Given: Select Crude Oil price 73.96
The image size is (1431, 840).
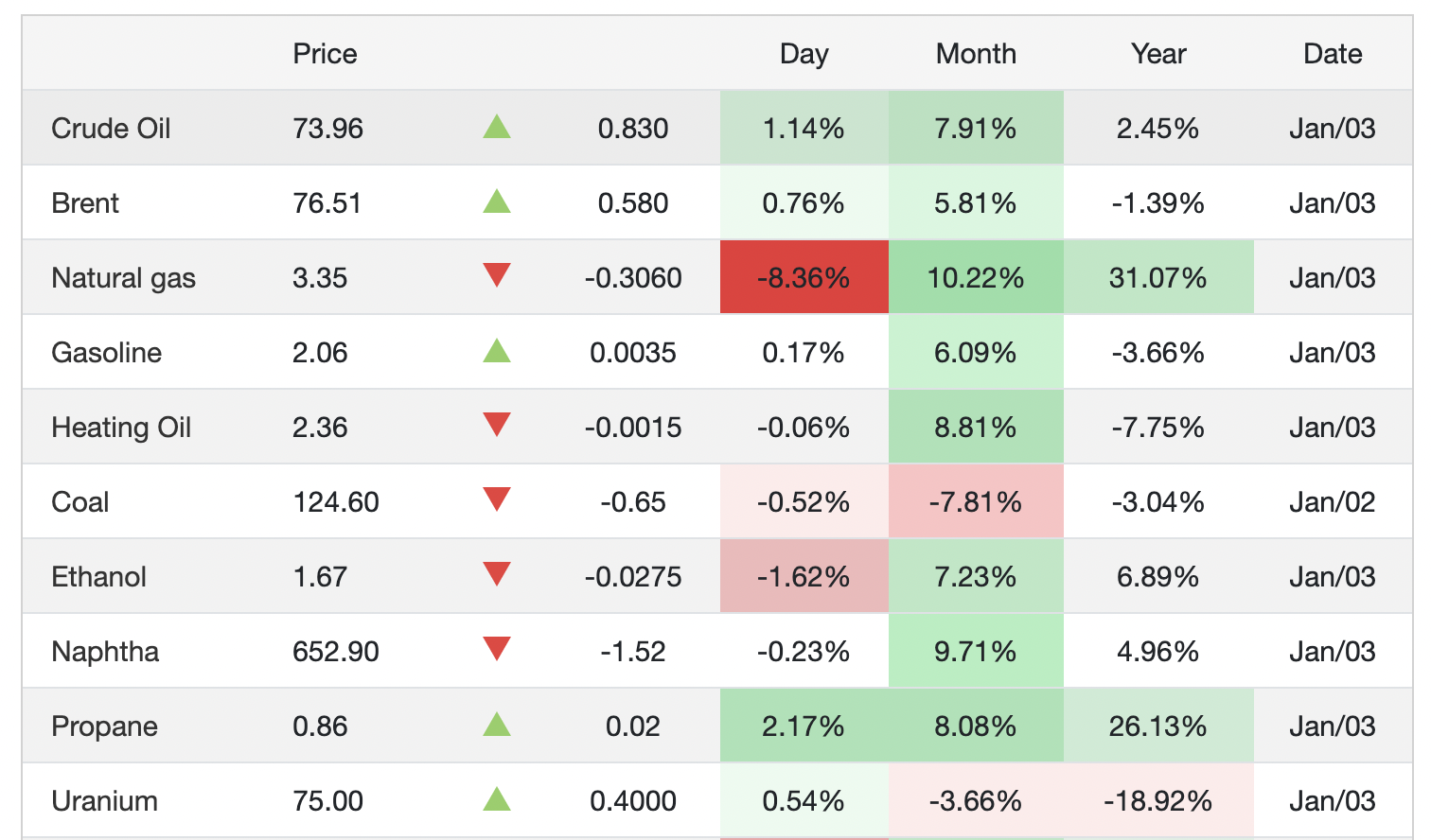Looking at the screenshot, I should click(327, 129).
